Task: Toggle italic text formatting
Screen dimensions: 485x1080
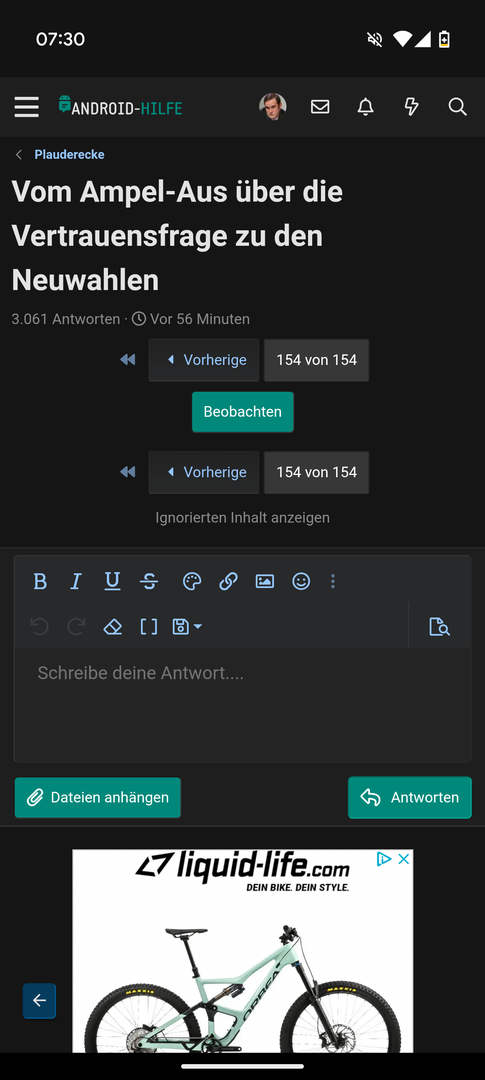Action: tap(76, 581)
